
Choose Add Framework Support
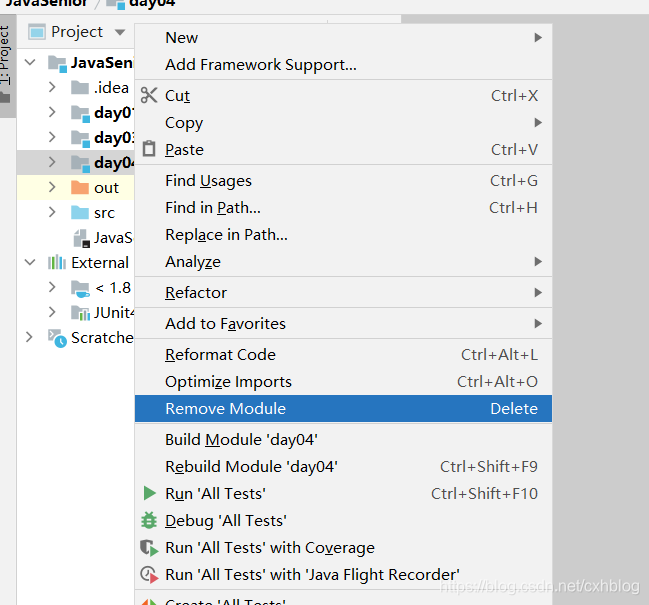pyautogui.click(x=343, y=65)
